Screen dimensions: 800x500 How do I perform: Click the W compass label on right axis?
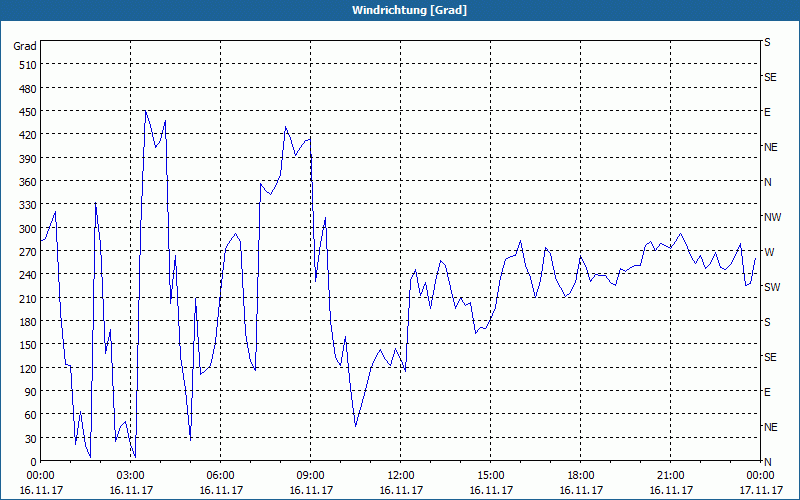coord(769,252)
